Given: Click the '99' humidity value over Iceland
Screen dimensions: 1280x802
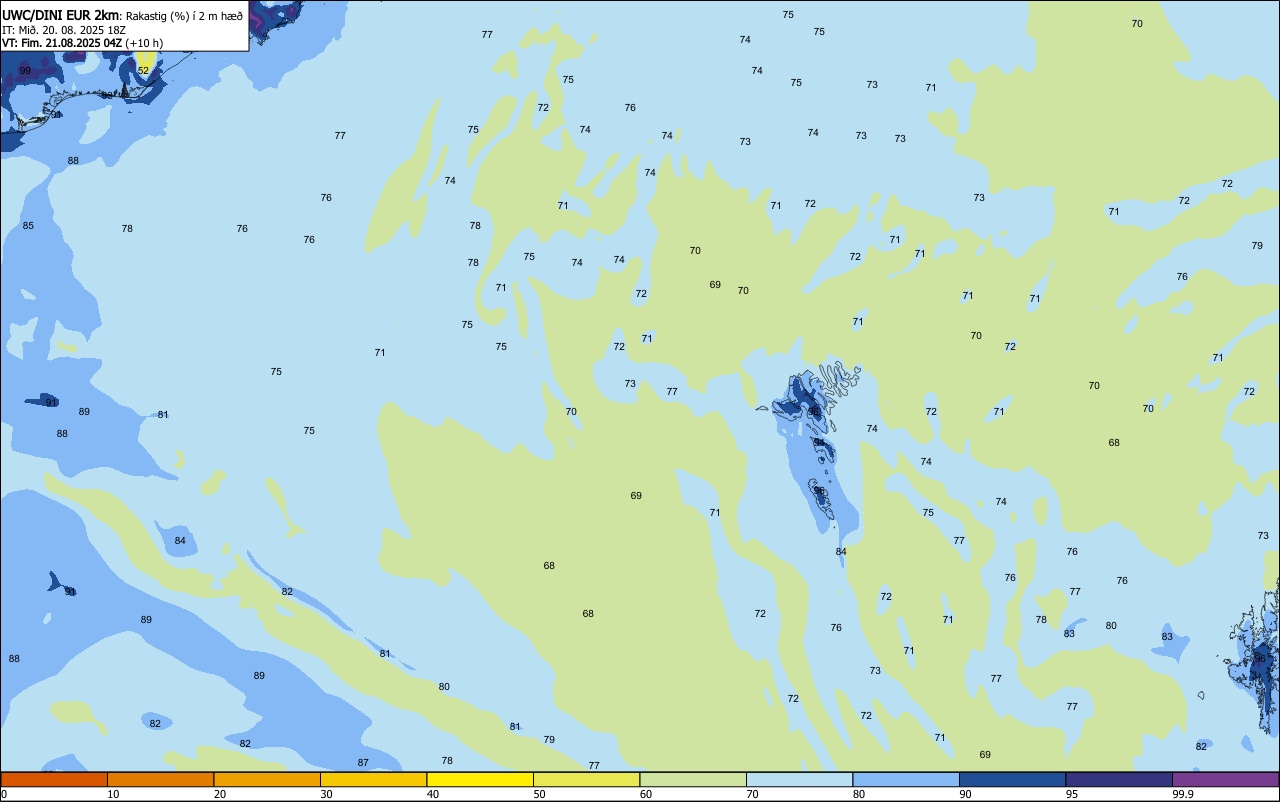Looking at the screenshot, I should (25, 71).
